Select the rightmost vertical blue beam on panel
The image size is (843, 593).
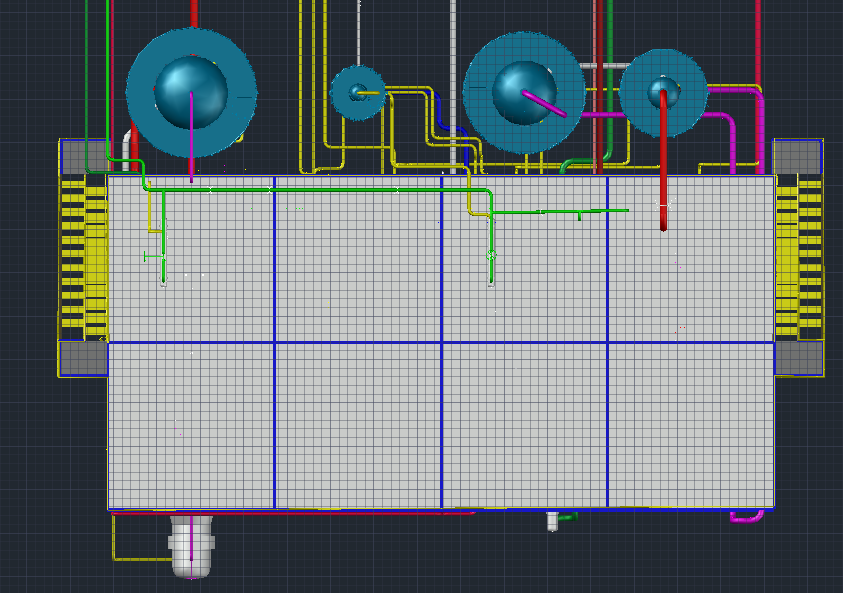(608, 342)
